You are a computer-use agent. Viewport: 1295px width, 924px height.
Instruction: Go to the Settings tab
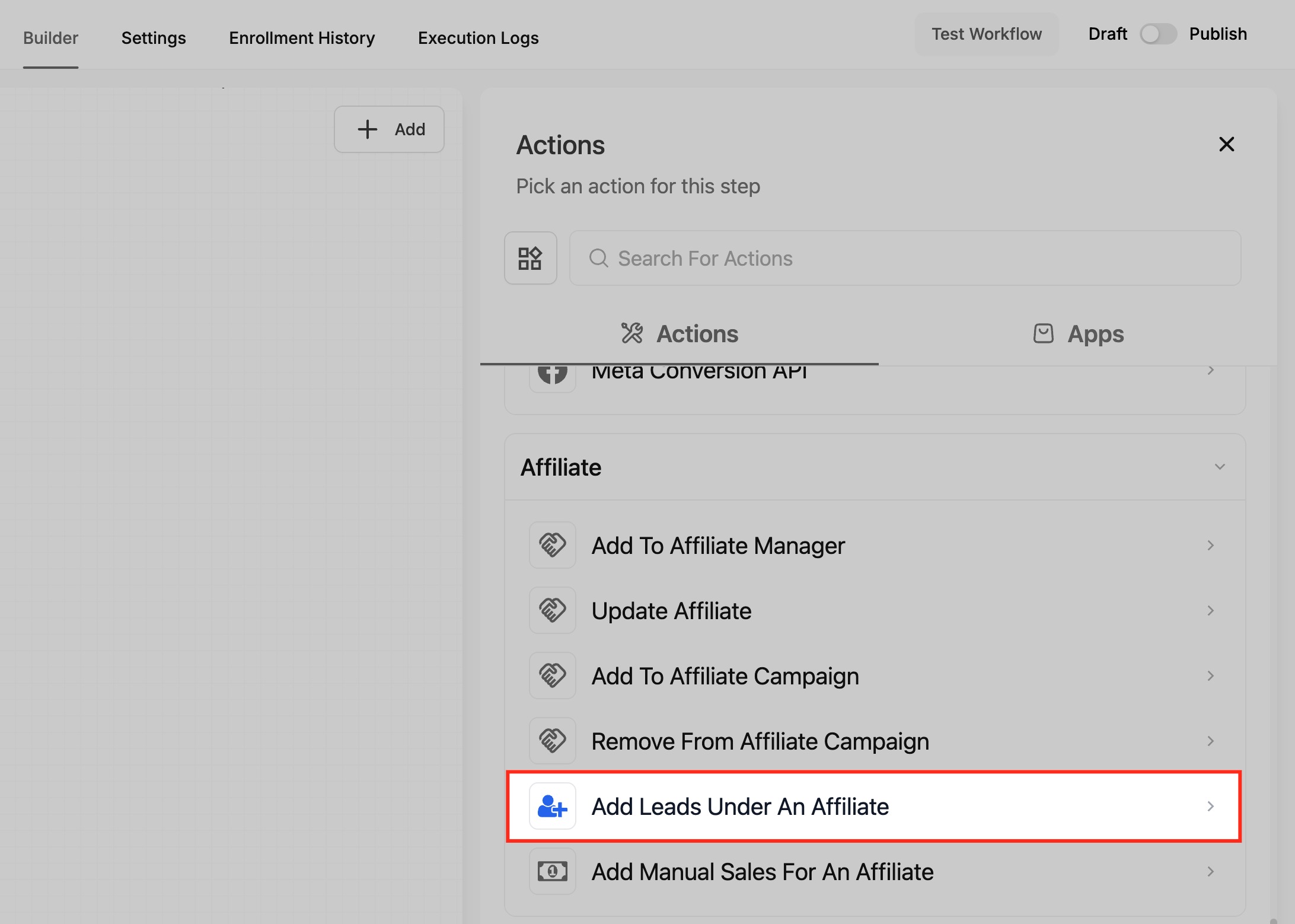(154, 38)
